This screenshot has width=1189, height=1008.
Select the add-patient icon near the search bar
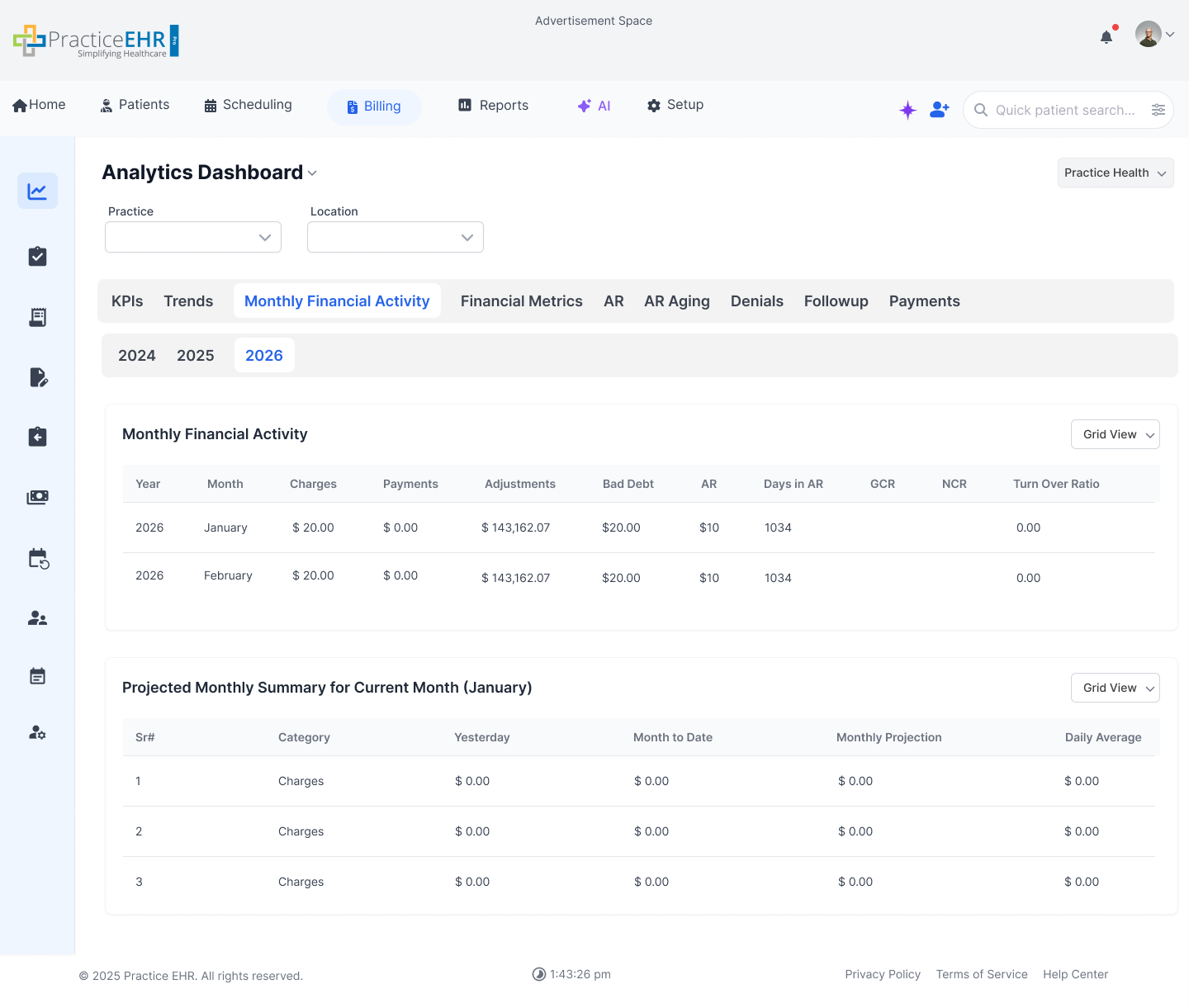point(939,109)
